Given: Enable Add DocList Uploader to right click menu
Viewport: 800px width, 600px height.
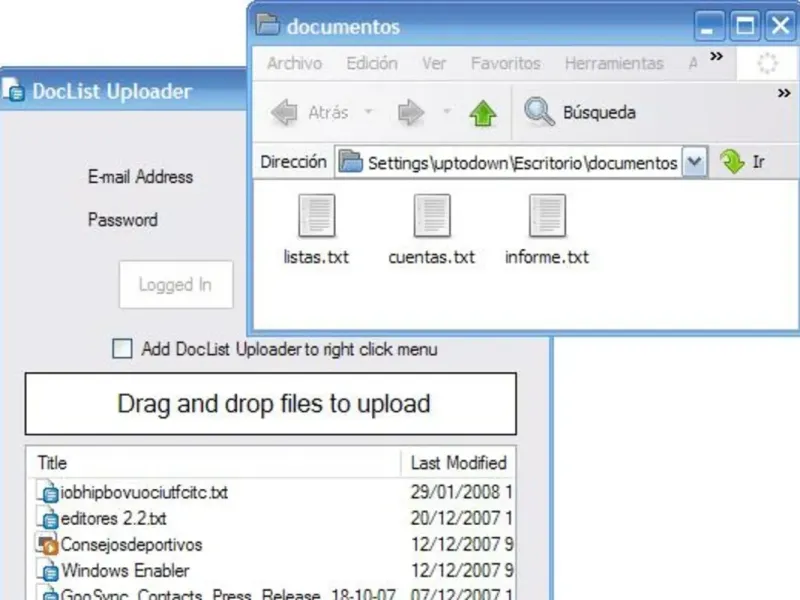Looking at the screenshot, I should click(x=122, y=349).
